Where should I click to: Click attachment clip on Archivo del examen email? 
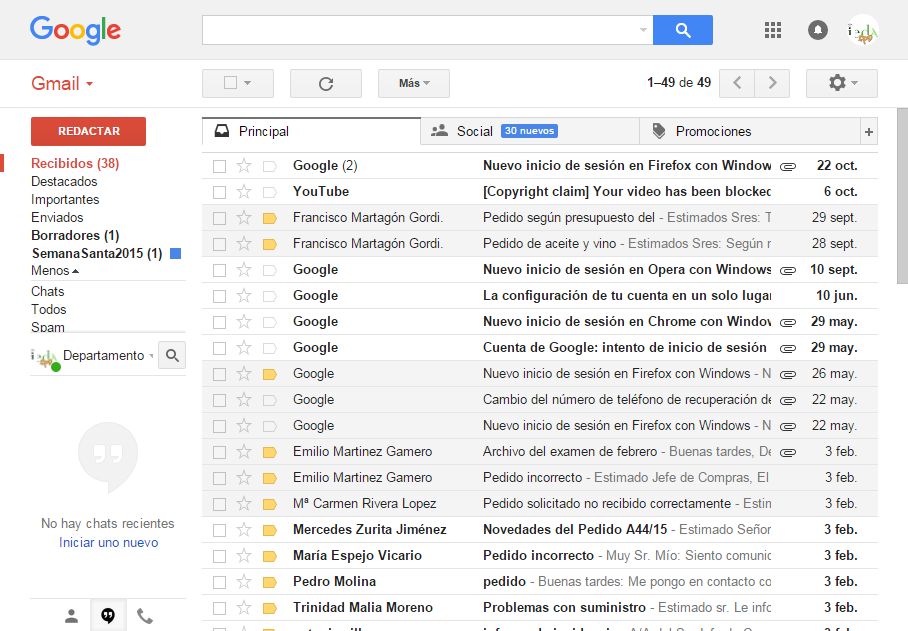788,453
